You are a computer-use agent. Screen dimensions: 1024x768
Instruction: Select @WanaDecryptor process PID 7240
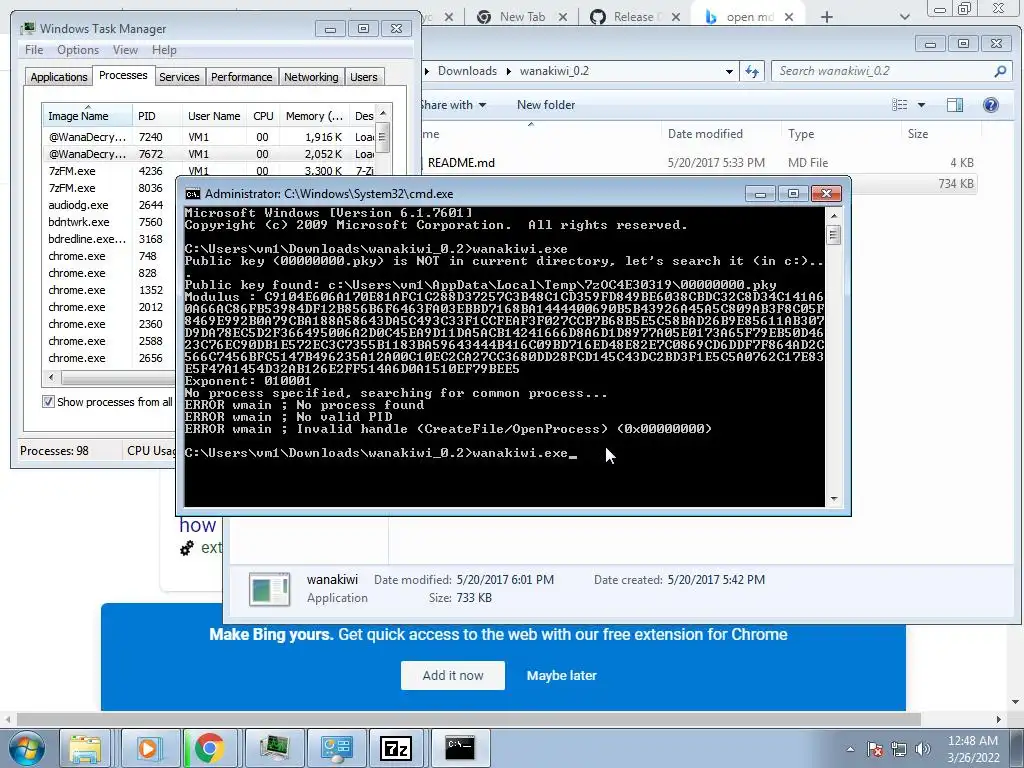[210, 136]
